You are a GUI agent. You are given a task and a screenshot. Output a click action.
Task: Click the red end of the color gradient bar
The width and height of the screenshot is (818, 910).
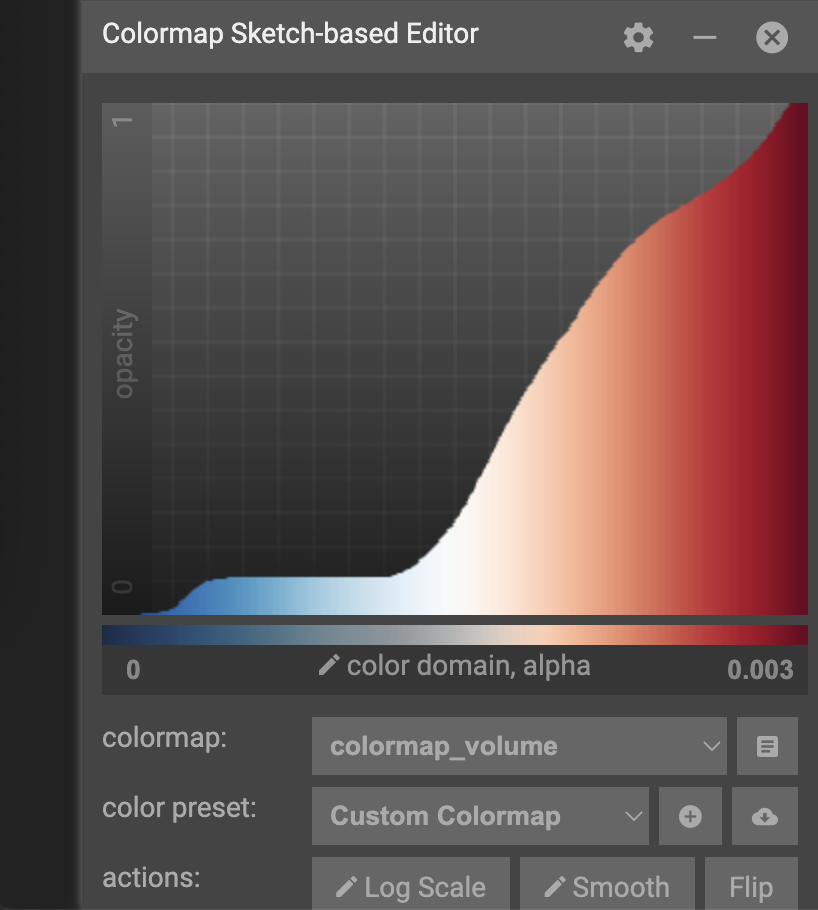790,635
